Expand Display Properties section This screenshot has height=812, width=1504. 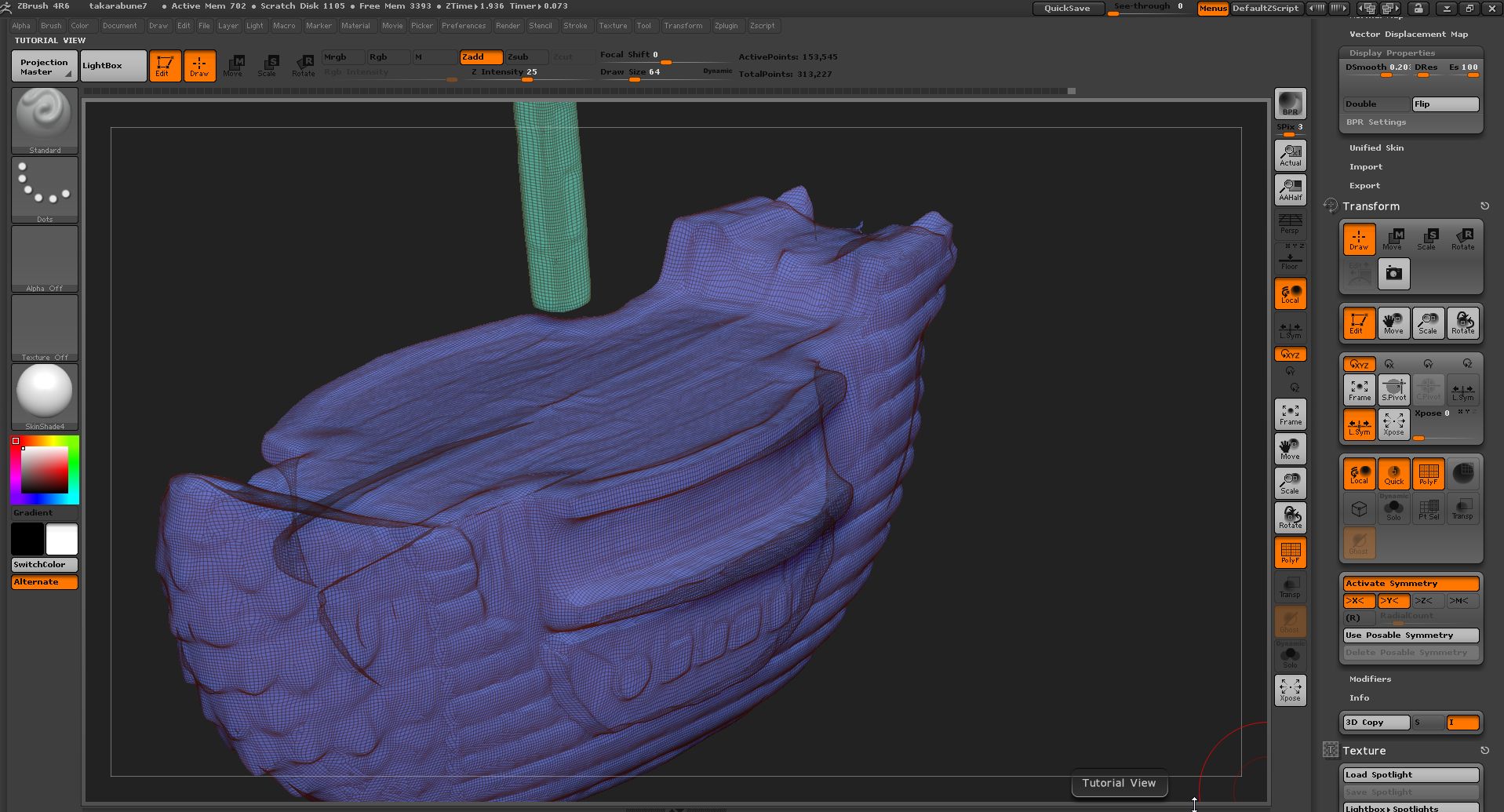[1392, 53]
